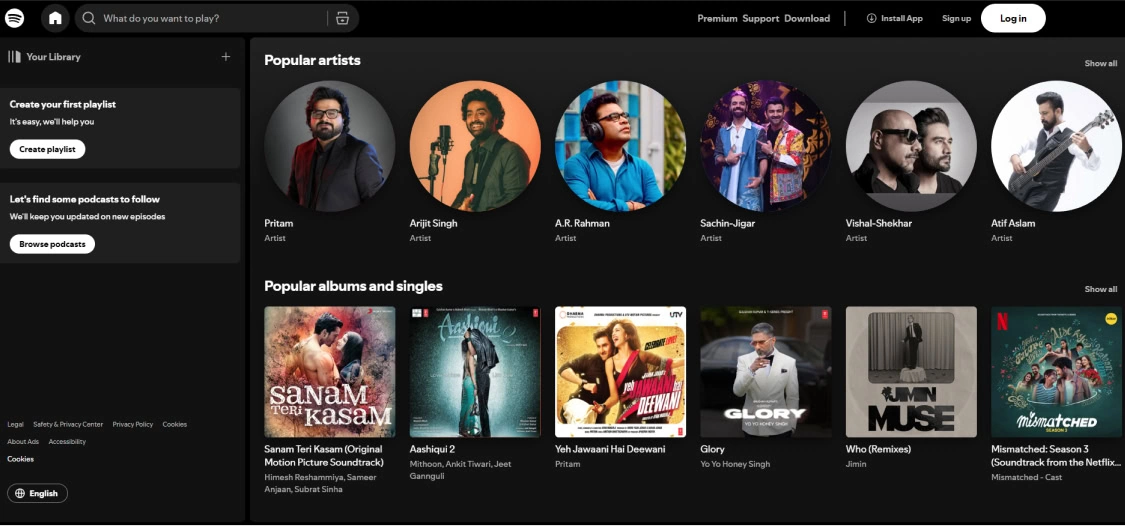Screen dimensions: 1125x526
Task: Open Arijit Singh artist photo
Action: (475, 146)
